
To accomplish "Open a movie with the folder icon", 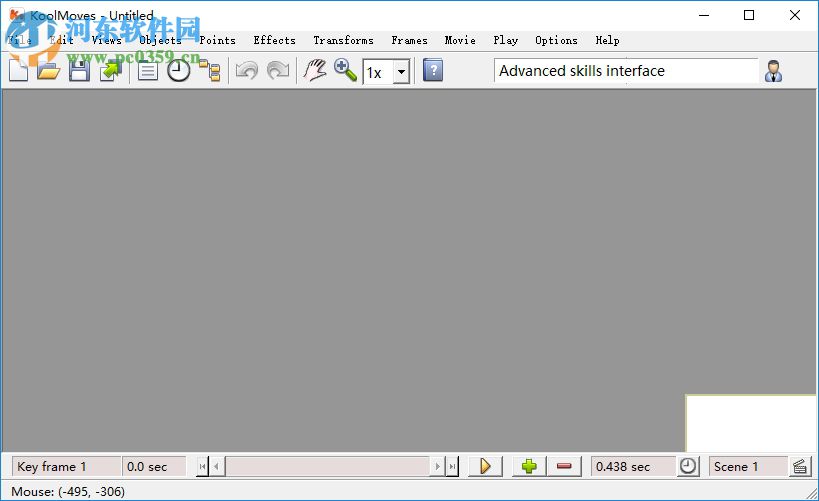I will [x=49, y=71].
